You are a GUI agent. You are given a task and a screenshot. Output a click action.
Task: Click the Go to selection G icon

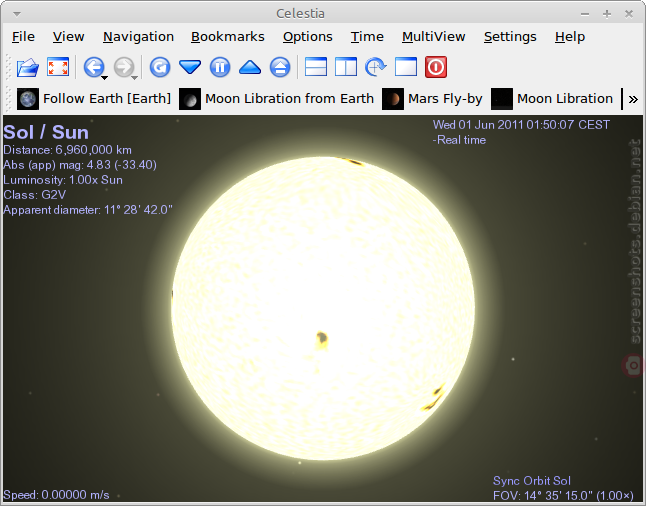[160, 67]
